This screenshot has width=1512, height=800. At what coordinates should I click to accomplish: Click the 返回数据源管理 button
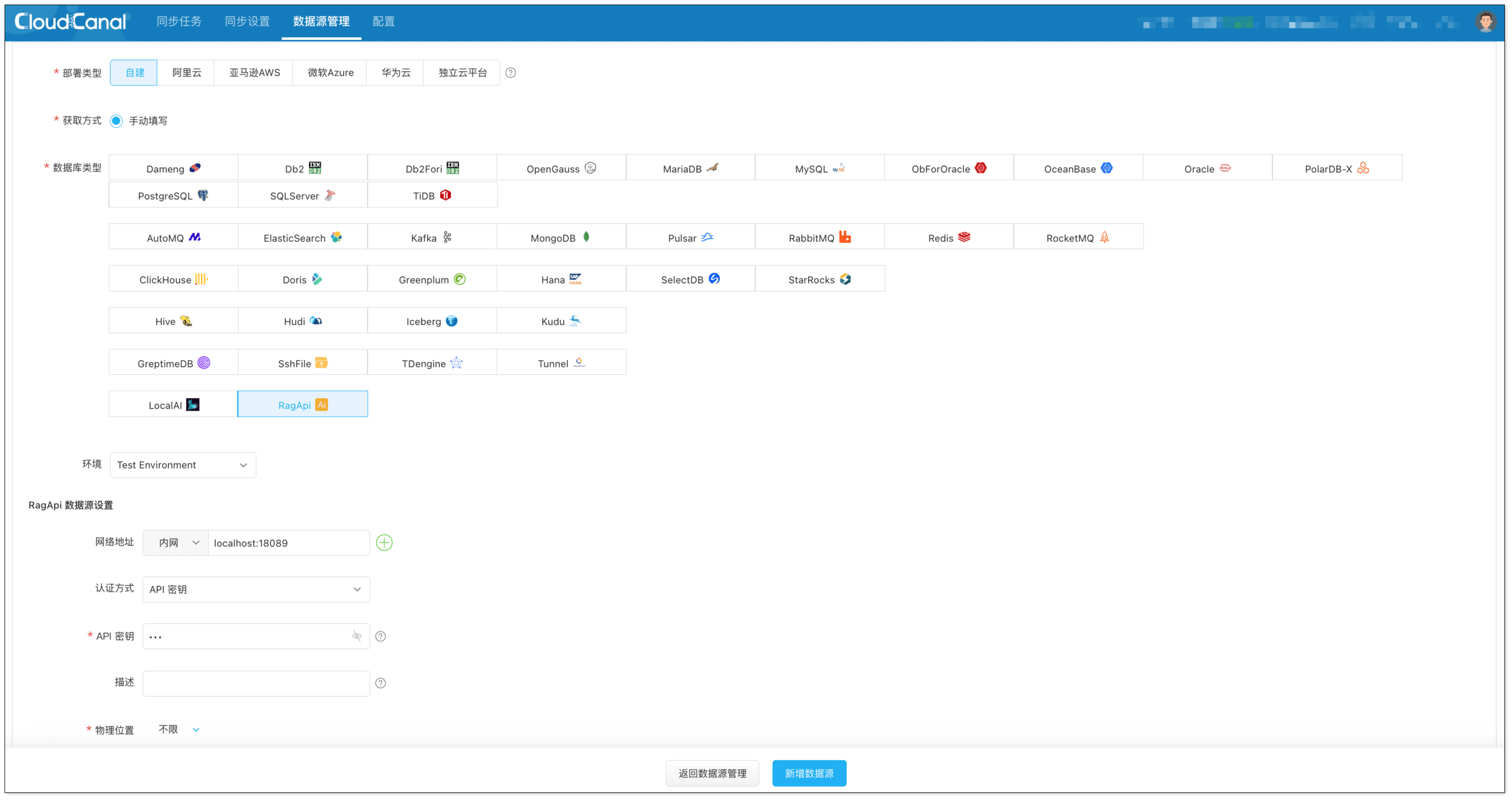[712, 773]
